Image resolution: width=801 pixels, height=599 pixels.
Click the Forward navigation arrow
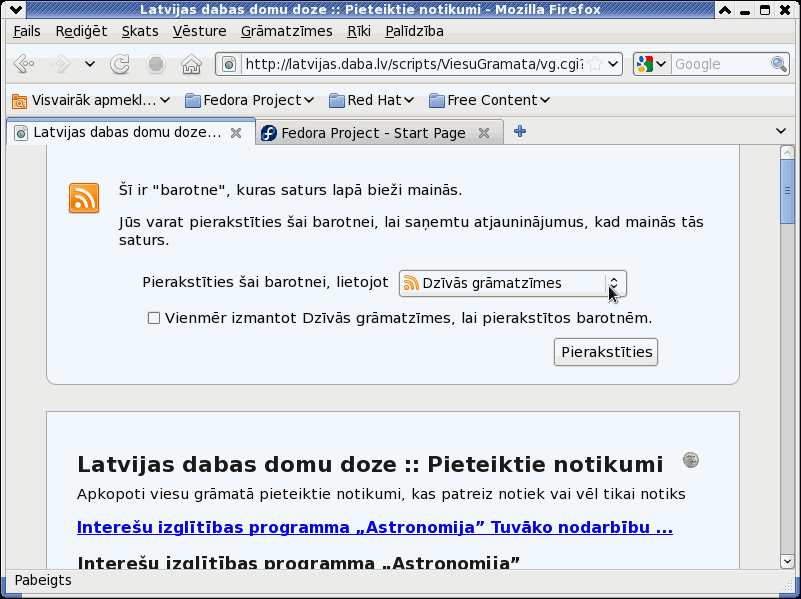pos(60,64)
